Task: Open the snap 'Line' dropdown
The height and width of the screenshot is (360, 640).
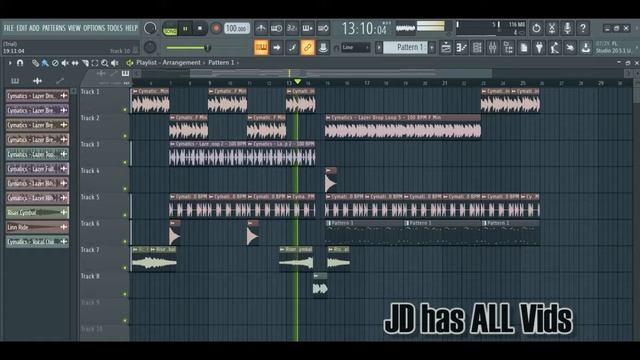Action: point(356,48)
